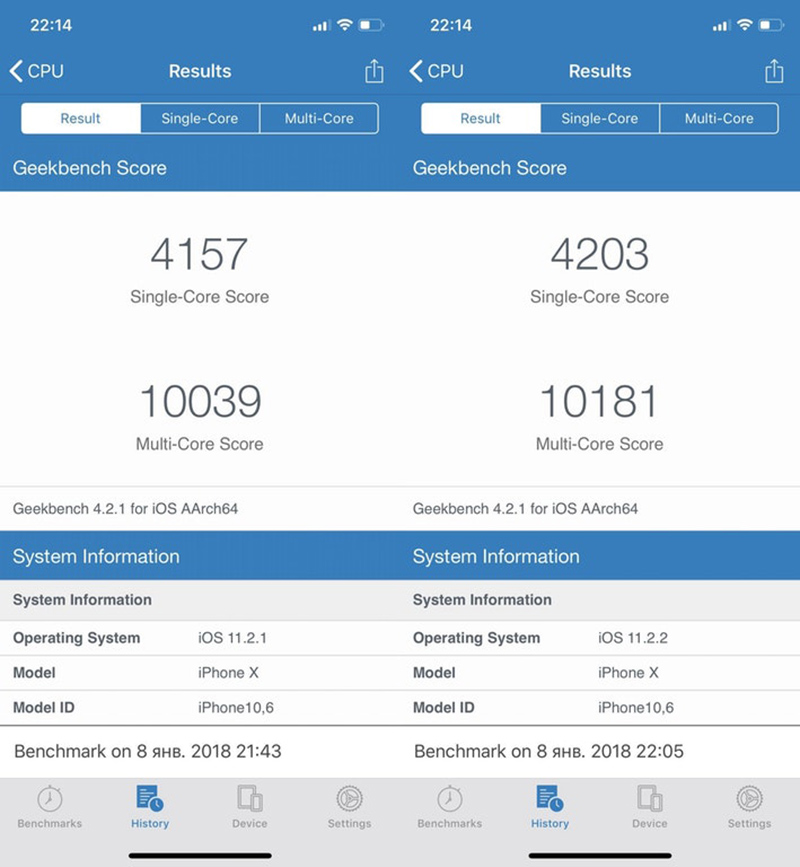The height and width of the screenshot is (867, 800).
Task: Tap 22:14 clock in left screen
Action: 51,25
